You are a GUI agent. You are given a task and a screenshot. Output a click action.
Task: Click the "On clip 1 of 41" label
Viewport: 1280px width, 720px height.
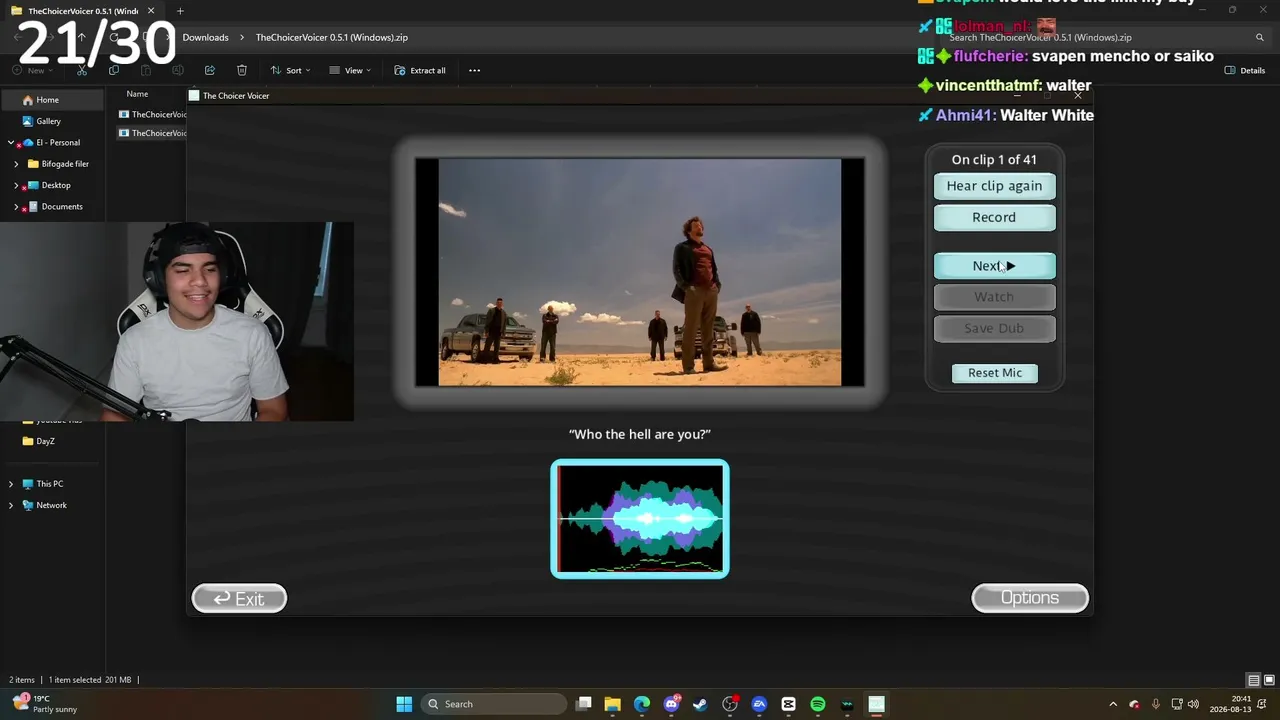[x=994, y=160]
